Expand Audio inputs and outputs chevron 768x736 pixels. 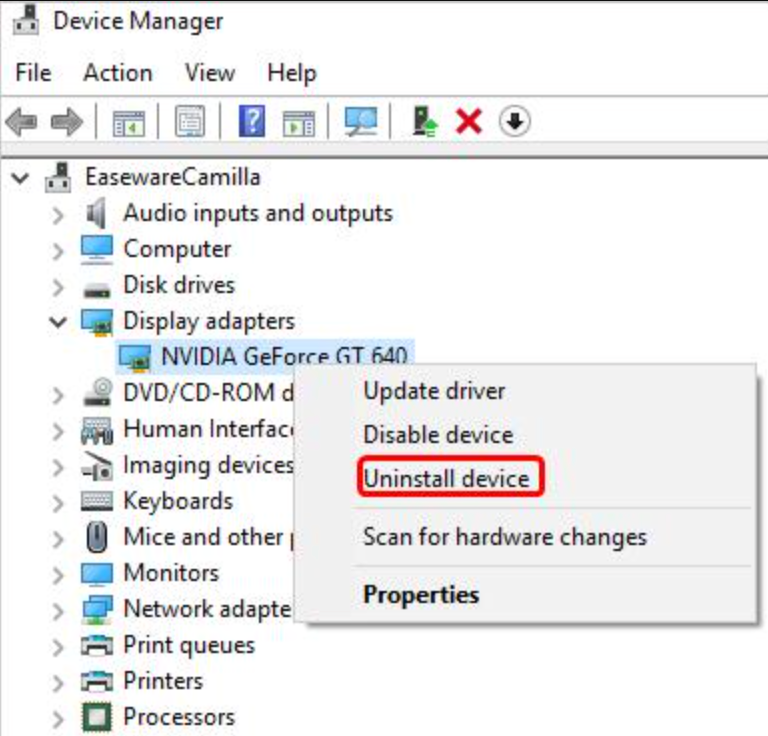click(58, 214)
